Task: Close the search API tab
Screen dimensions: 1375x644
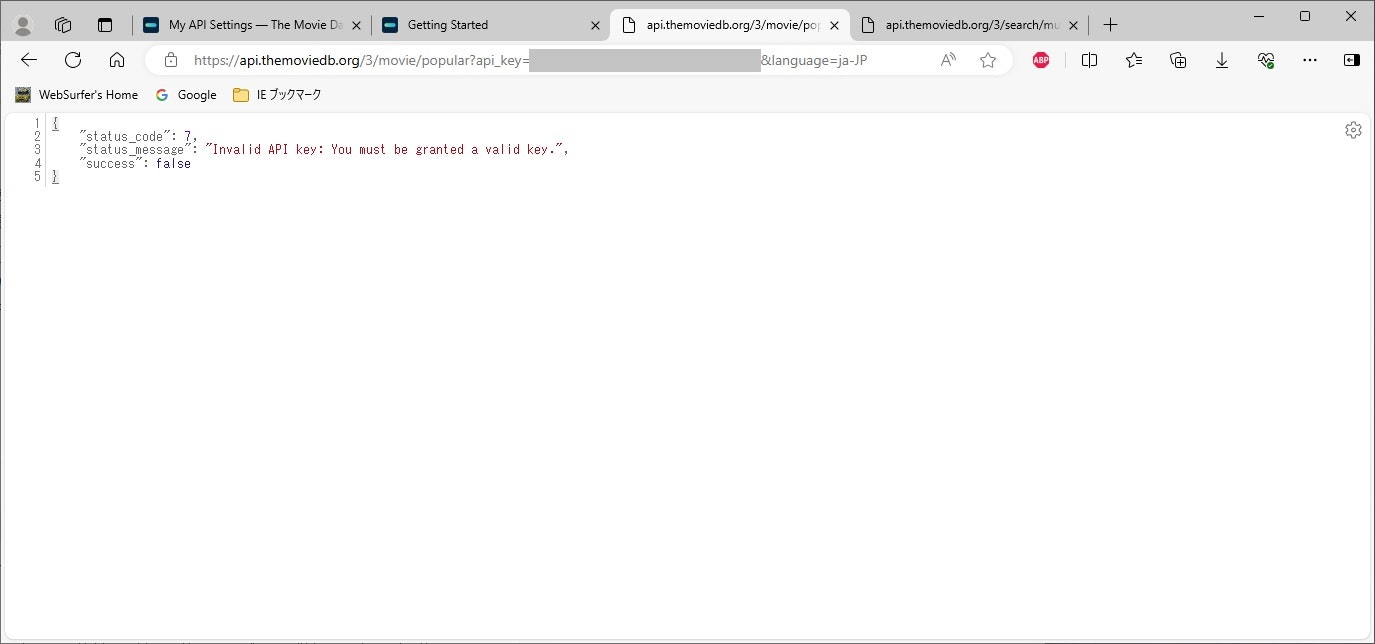Action: [1074, 25]
